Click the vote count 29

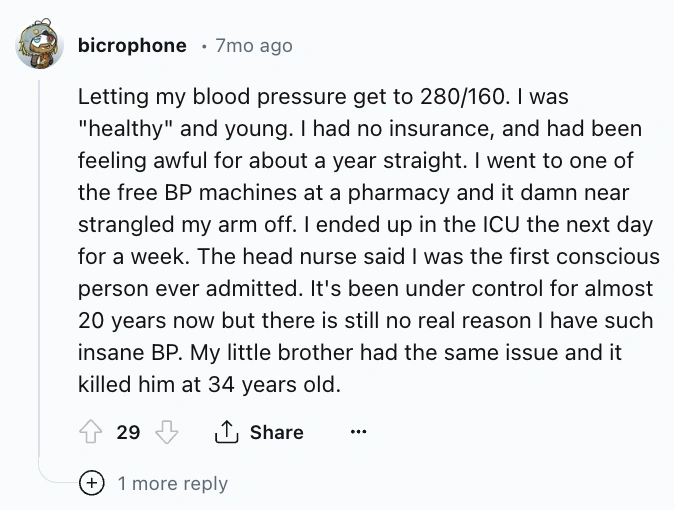[x=128, y=433]
